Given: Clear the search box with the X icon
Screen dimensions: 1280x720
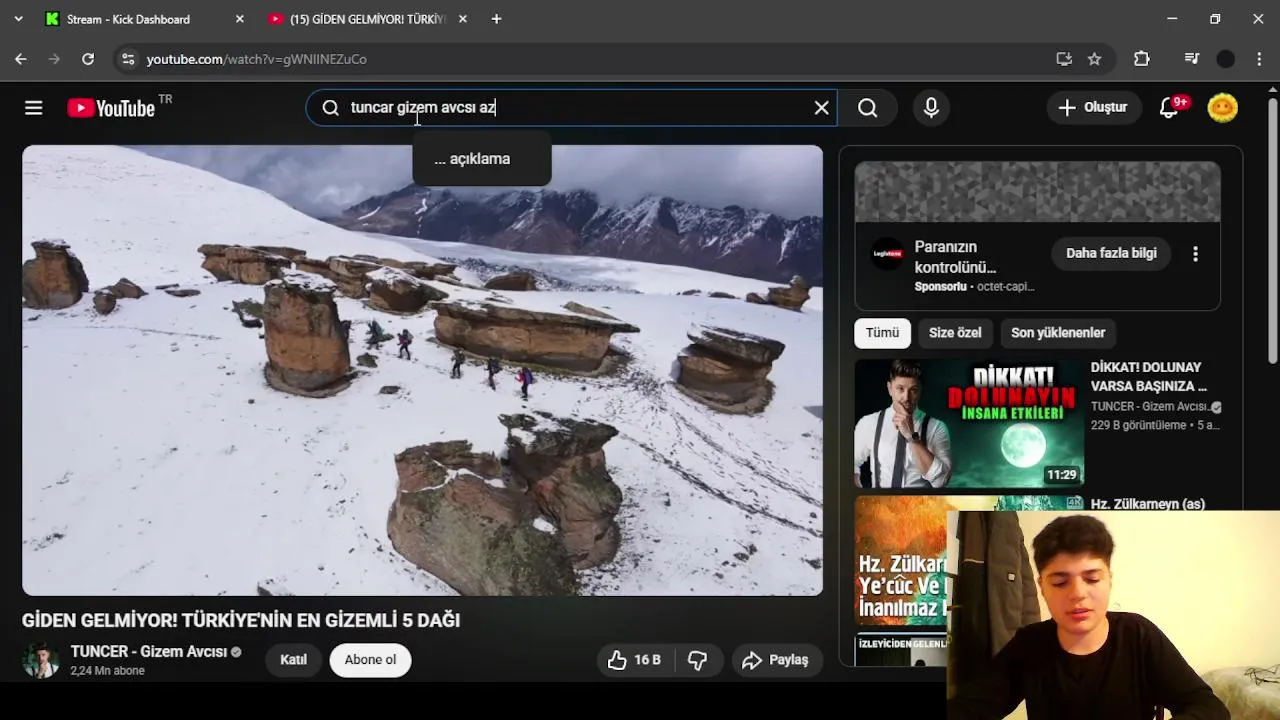Looking at the screenshot, I should [x=822, y=108].
